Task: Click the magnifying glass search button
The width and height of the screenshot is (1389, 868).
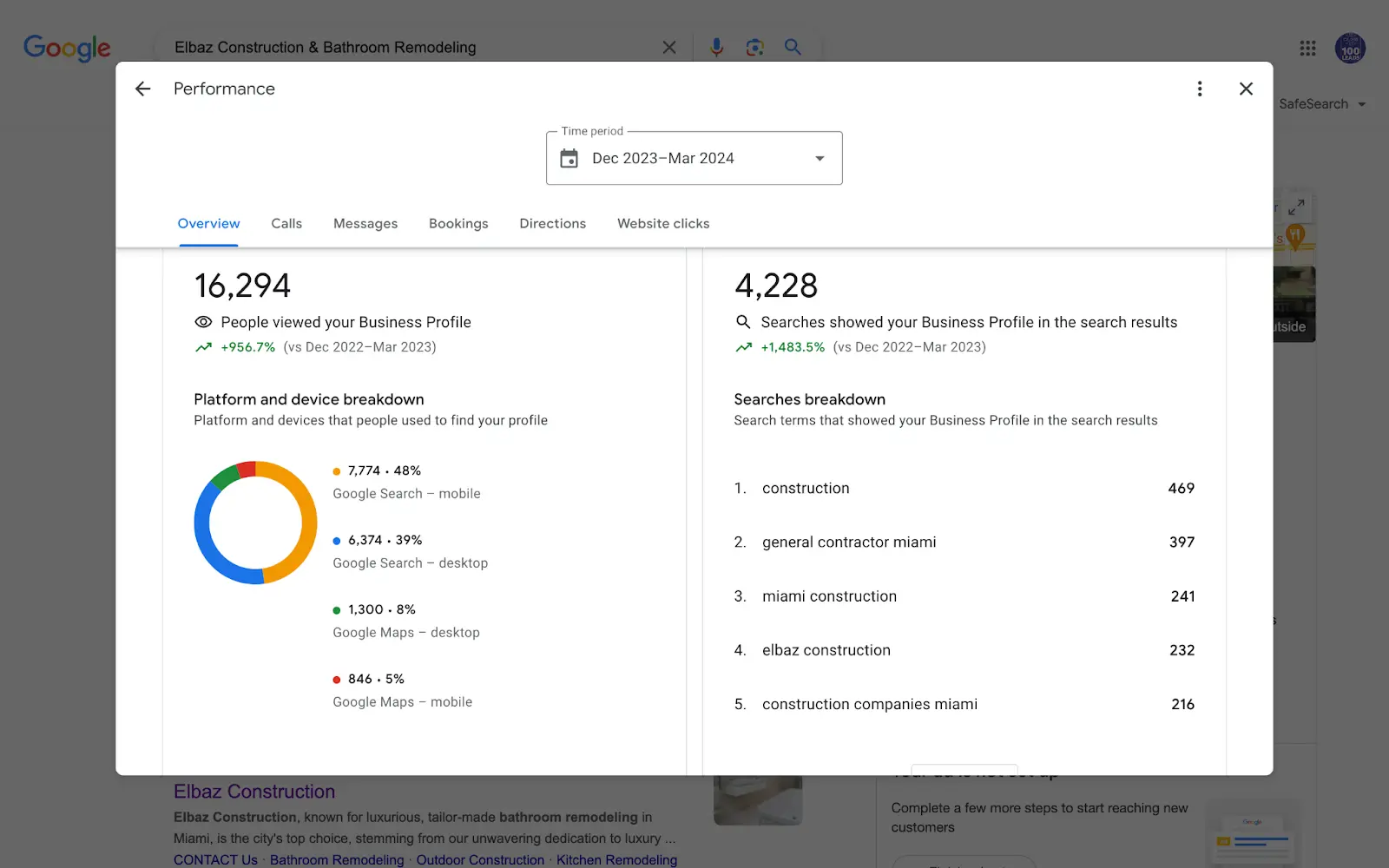Action: point(793,47)
